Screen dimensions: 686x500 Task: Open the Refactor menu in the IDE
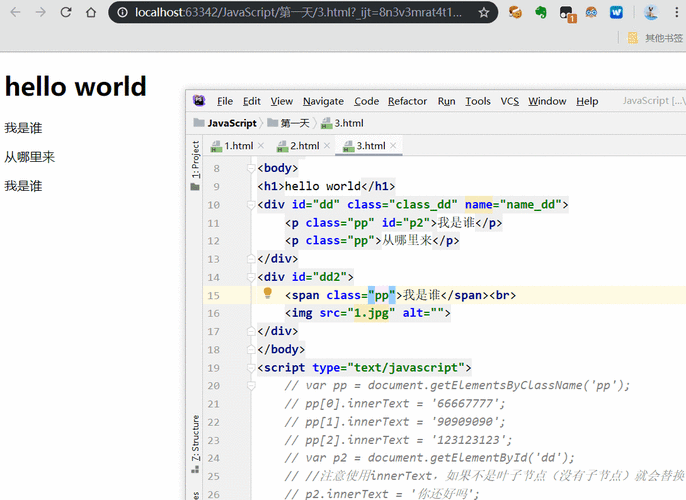coord(407,101)
